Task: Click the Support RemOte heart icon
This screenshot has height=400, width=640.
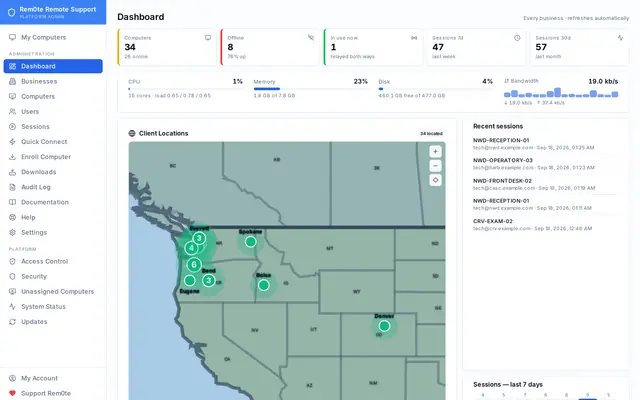Action: click(x=13, y=393)
